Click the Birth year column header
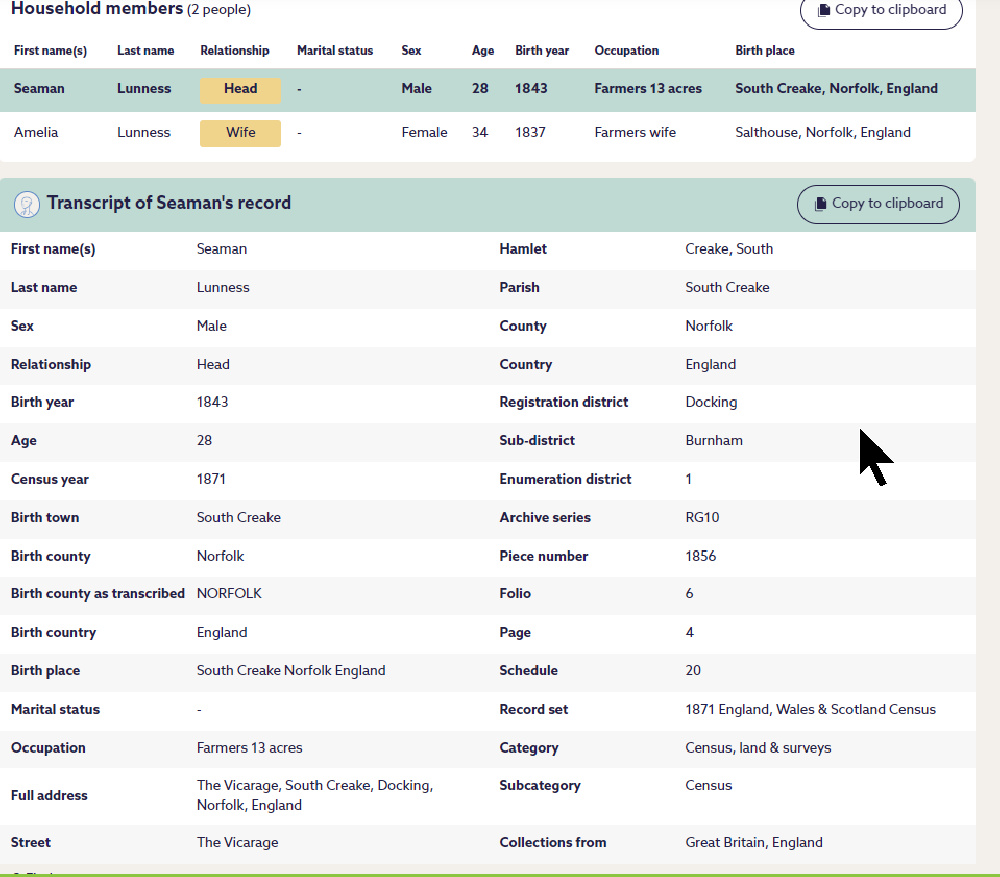1000x877 pixels. tap(541, 51)
